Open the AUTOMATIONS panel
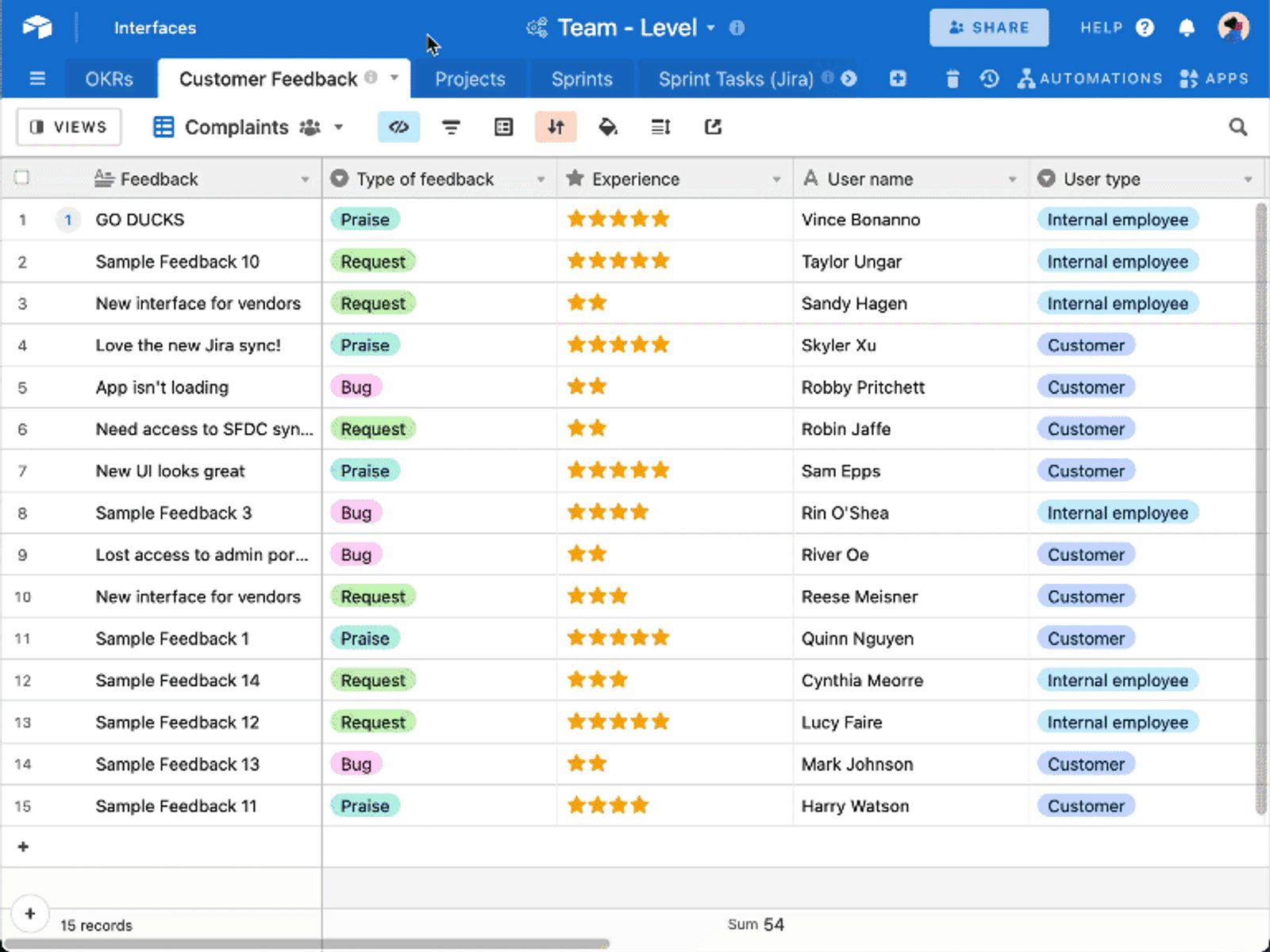 click(1090, 79)
